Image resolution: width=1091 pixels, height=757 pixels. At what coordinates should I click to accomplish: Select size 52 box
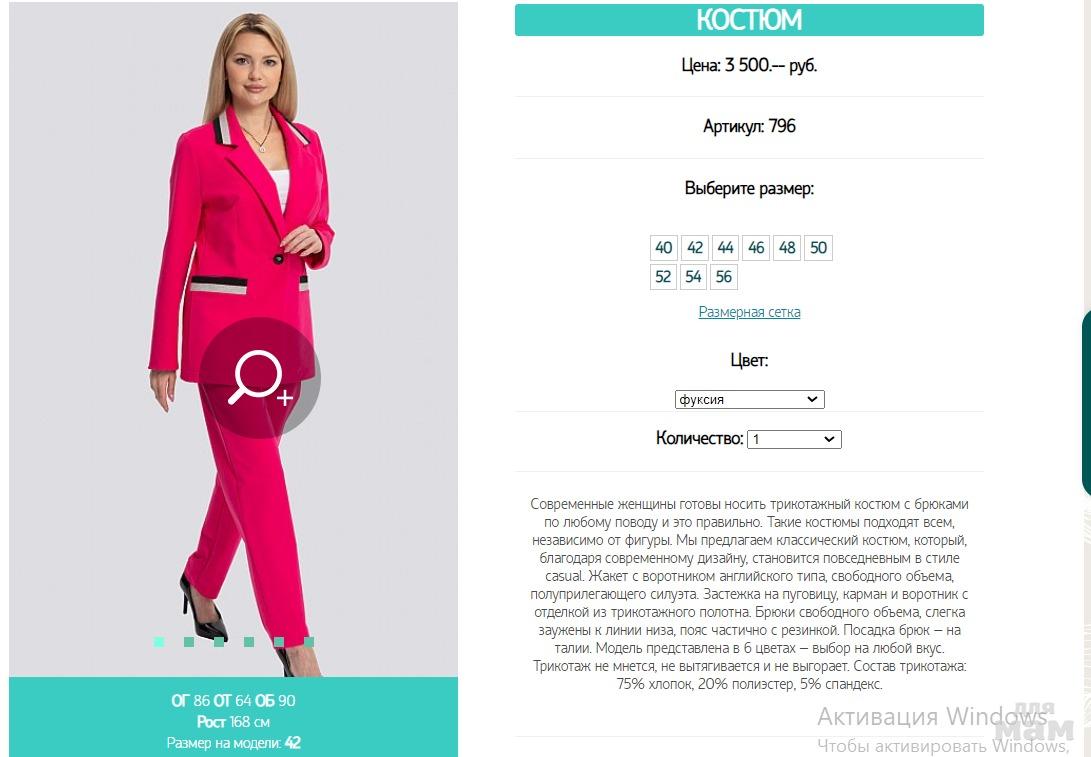[663, 277]
